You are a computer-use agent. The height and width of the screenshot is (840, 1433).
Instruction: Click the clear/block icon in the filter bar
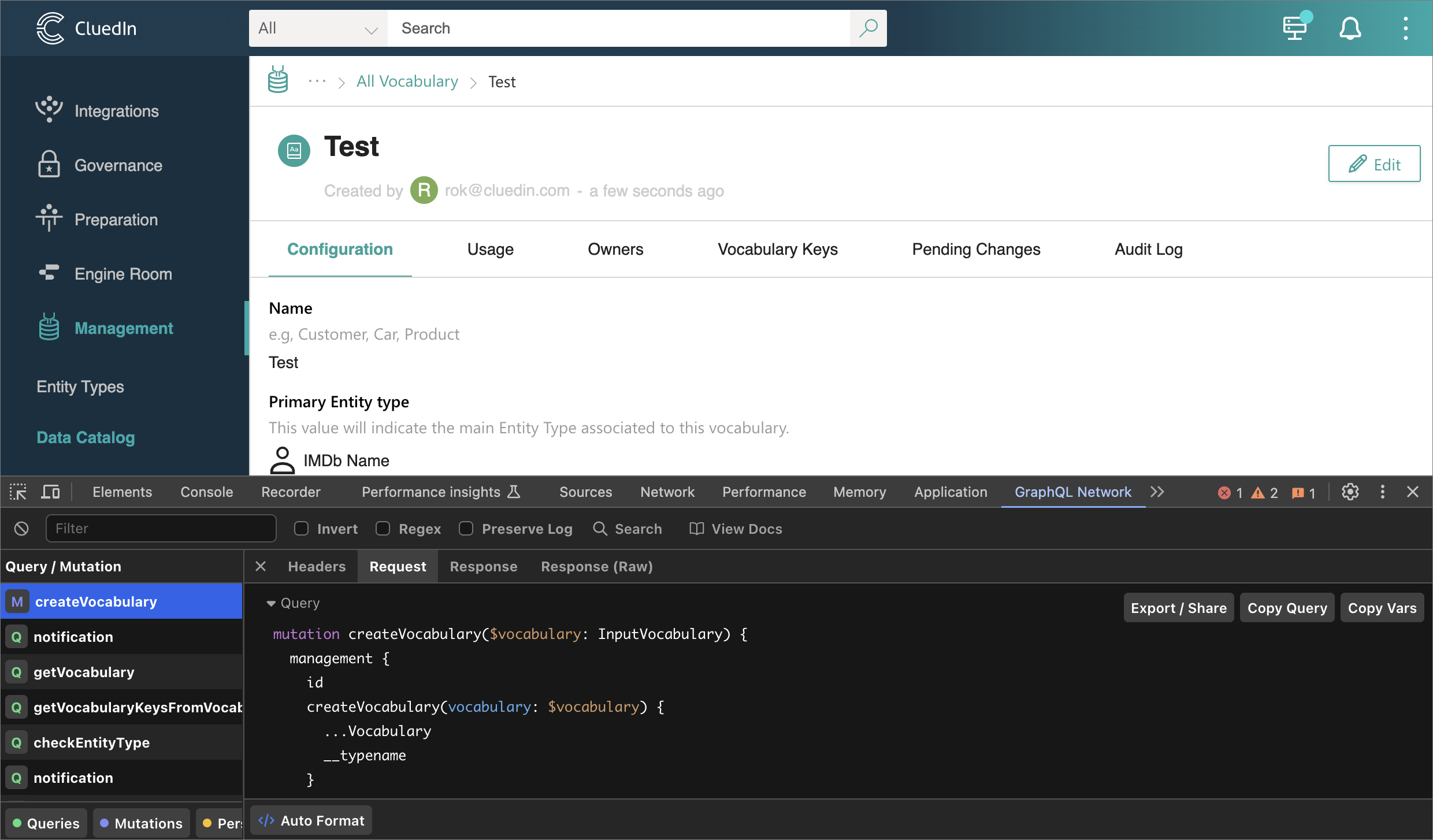click(x=21, y=528)
